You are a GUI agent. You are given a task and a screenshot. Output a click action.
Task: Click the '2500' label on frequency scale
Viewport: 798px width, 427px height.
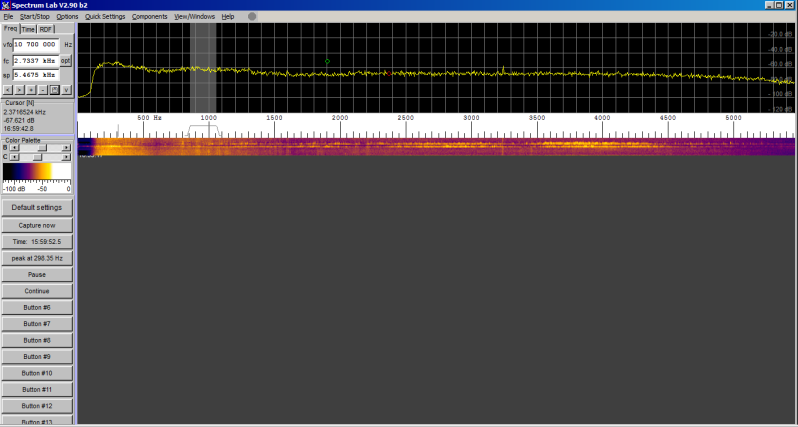[x=406, y=118]
